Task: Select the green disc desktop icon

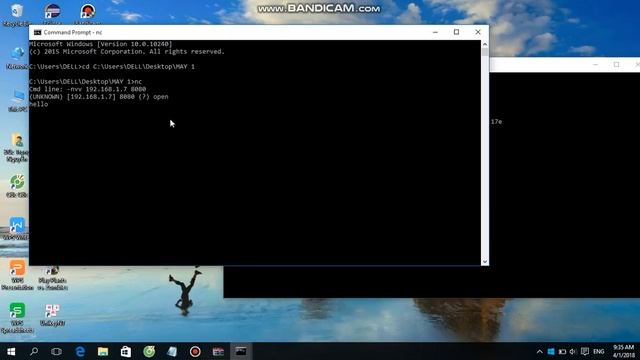Action: pyautogui.click(x=17, y=186)
